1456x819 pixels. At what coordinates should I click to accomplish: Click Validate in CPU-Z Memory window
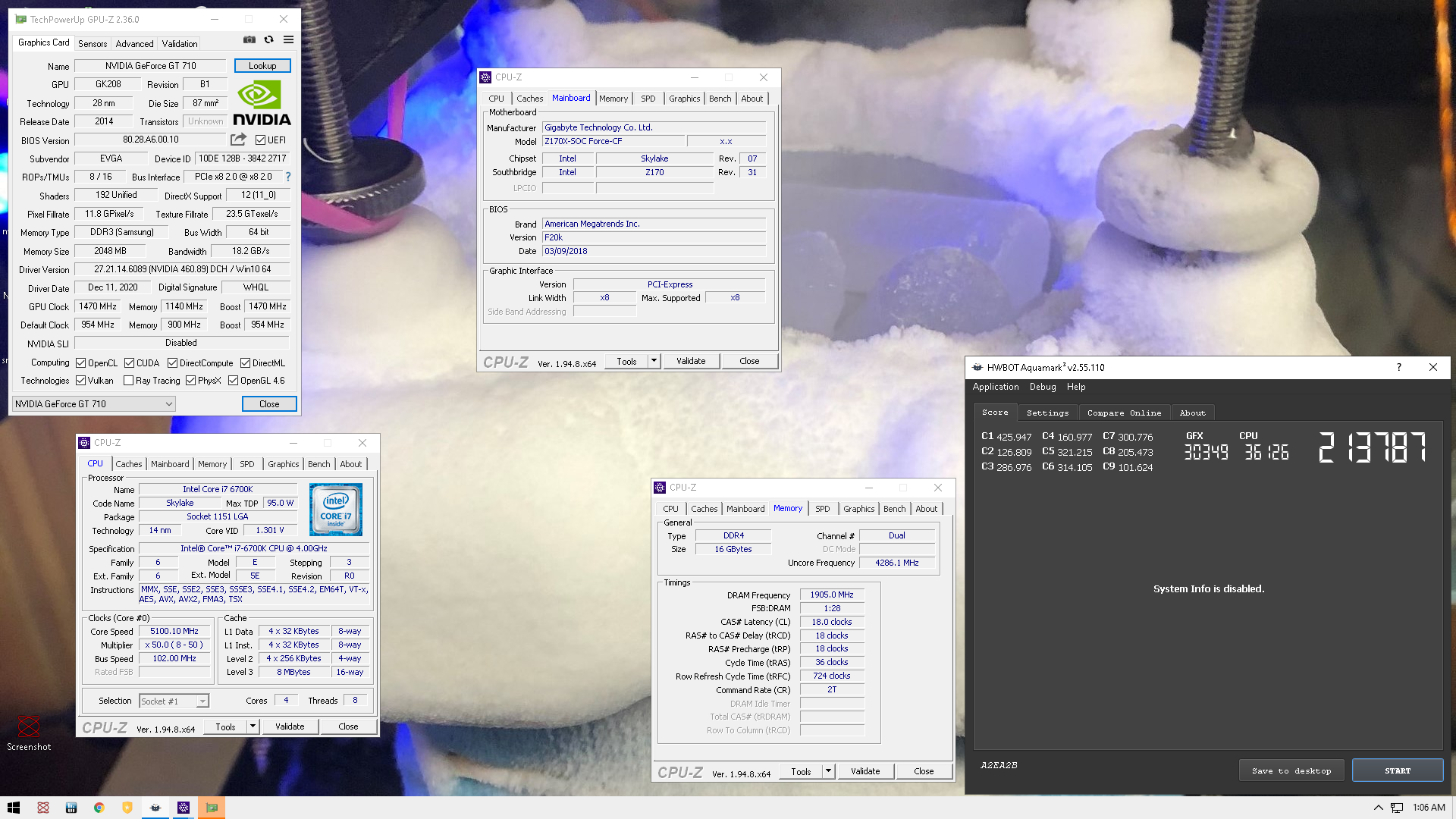point(865,771)
